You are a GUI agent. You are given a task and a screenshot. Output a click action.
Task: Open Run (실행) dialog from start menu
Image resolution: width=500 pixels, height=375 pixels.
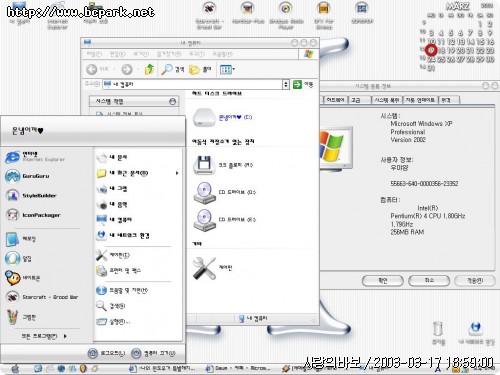(113, 322)
